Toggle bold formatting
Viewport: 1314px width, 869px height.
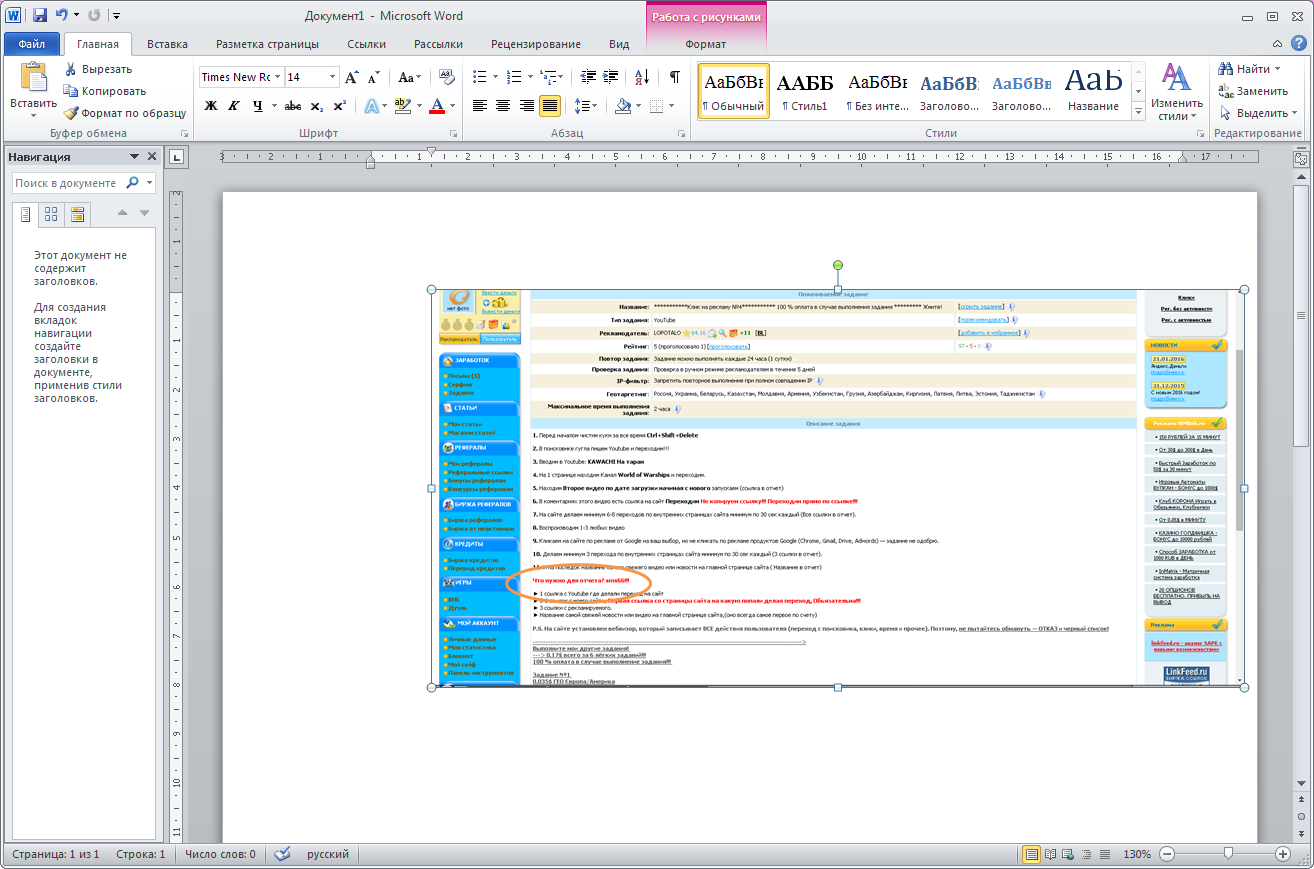[x=211, y=106]
